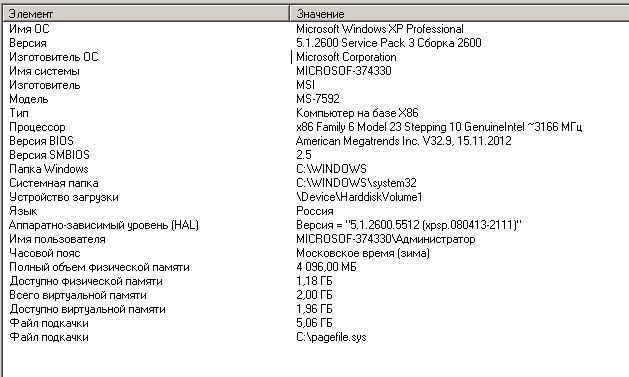Select the Системная папка row
The height and width of the screenshot is (377, 629).
pyautogui.click(x=316, y=183)
